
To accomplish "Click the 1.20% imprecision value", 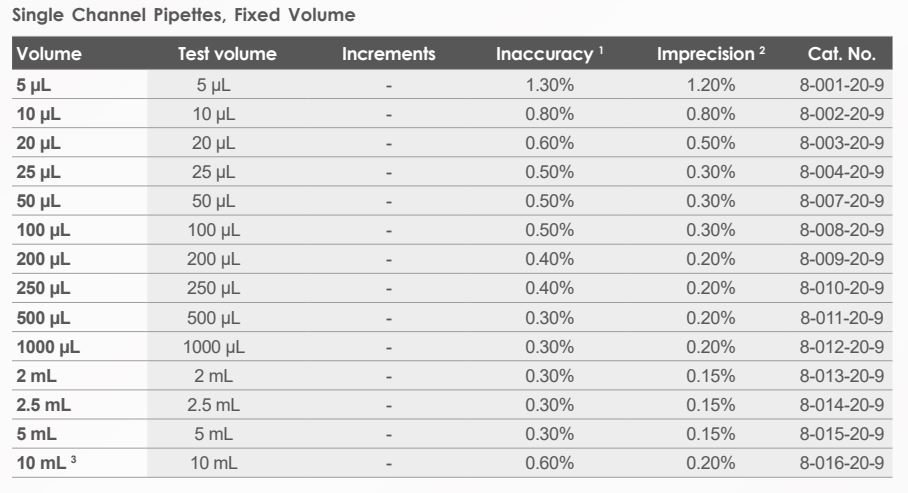I will pyautogui.click(x=711, y=86).
